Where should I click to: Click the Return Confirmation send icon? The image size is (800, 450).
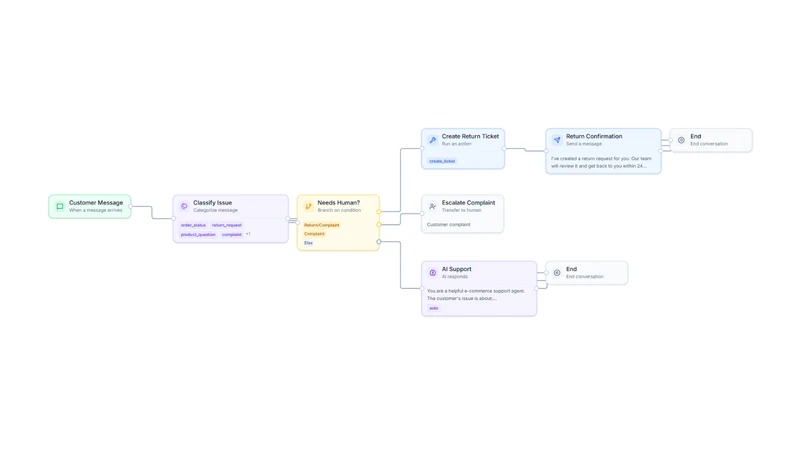coord(557,140)
